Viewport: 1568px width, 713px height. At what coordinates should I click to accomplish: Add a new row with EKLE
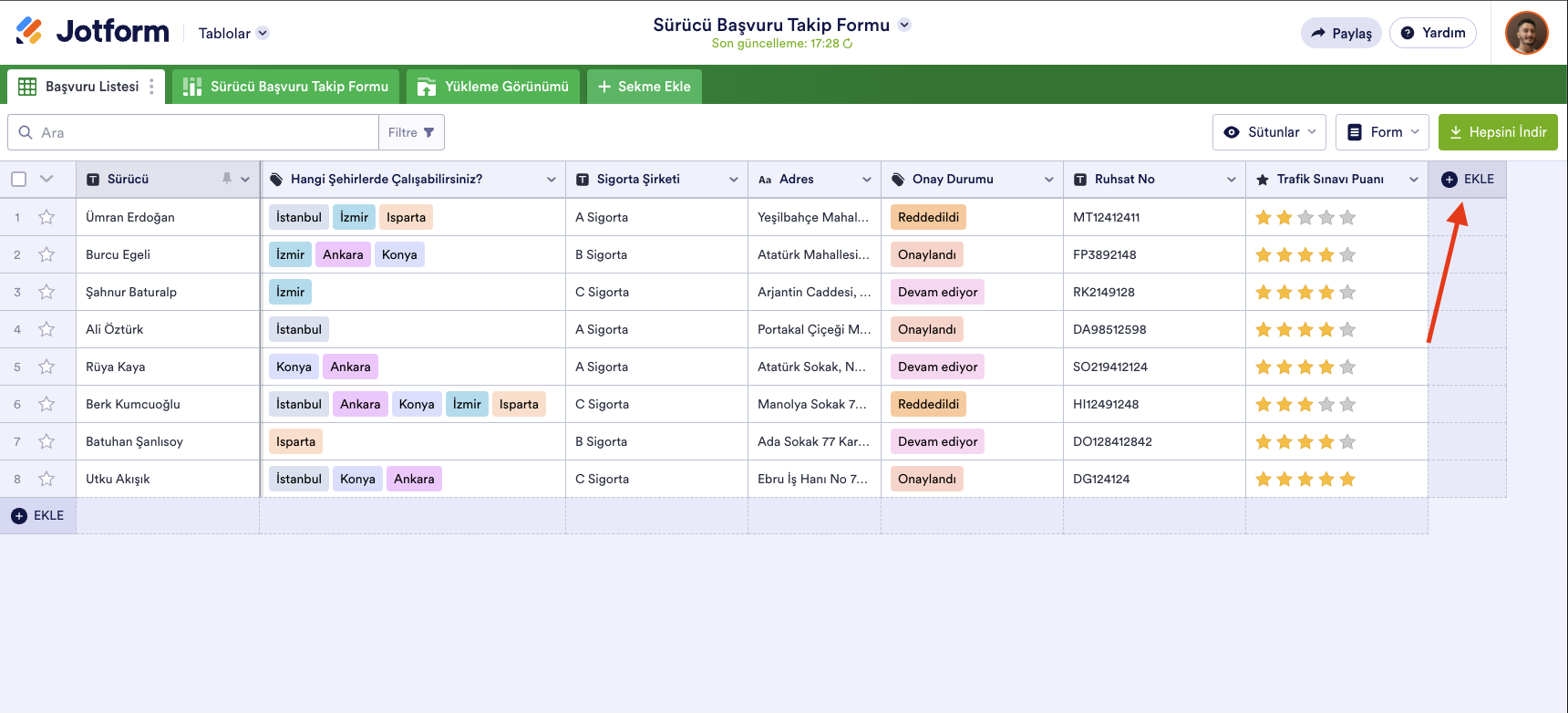tap(38, 516)
